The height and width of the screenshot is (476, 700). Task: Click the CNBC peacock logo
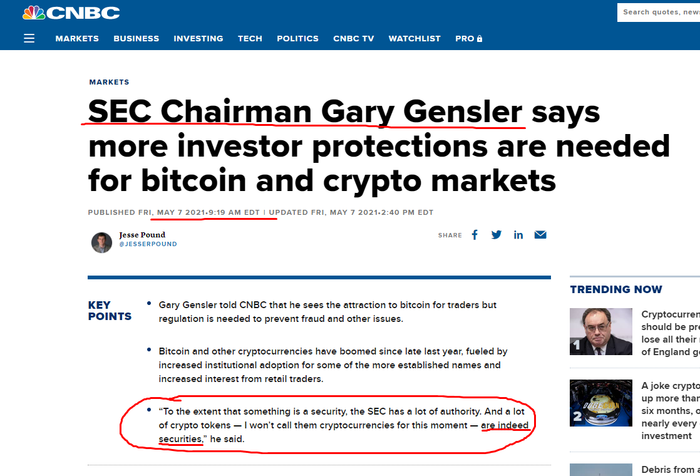tap(71, 13)
